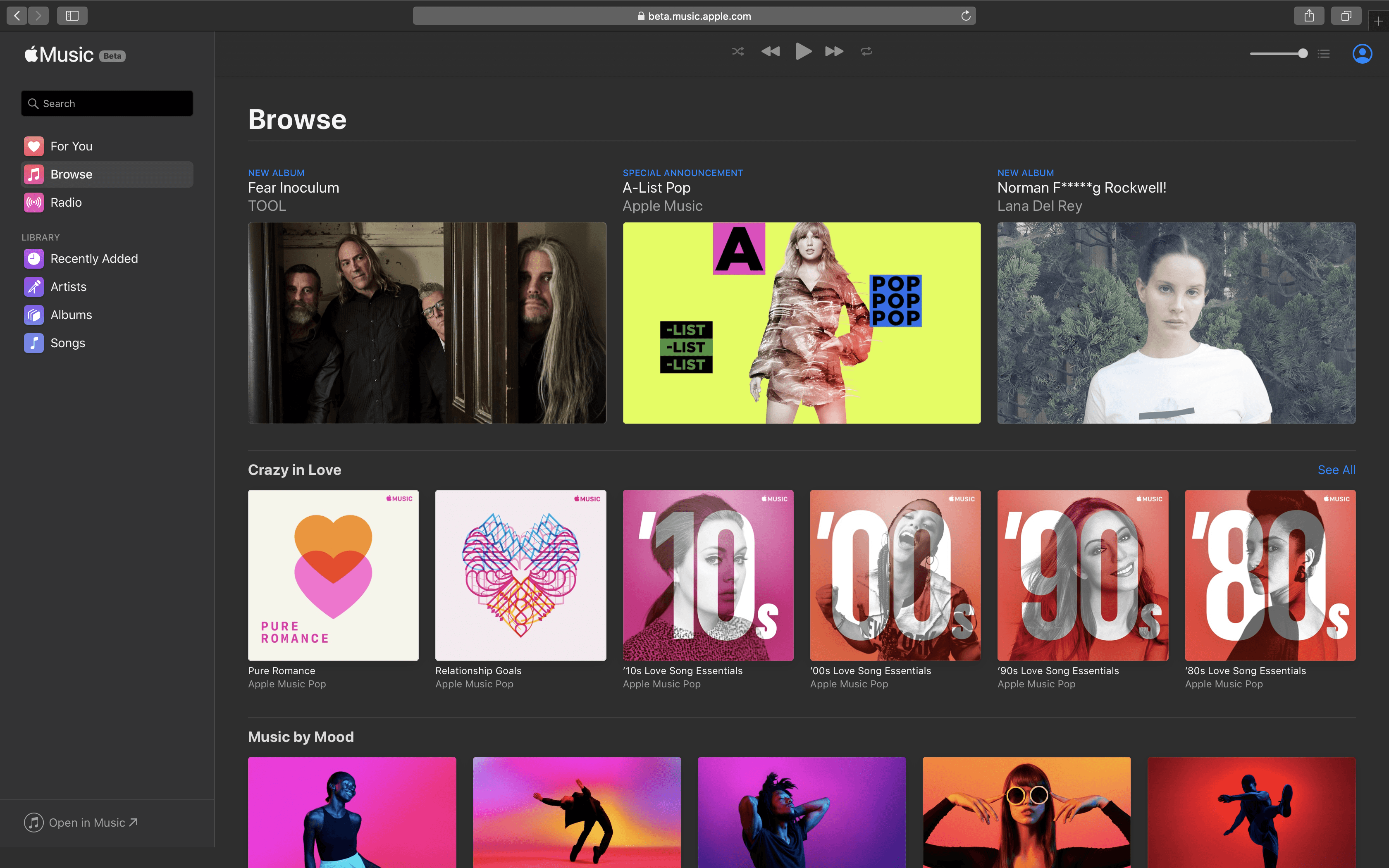Go back with the browser back arrow

[17, 16]
